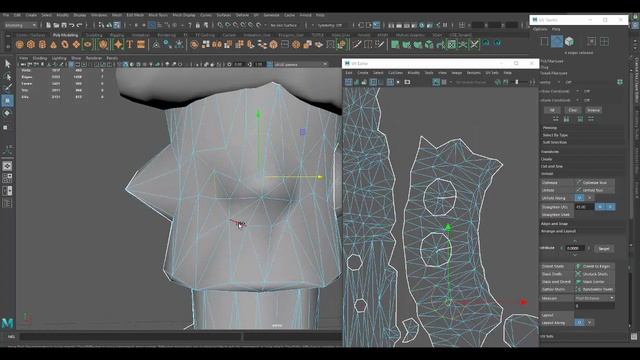
Task: Select the arrow Select tool in the toolbox
Action: 7,63
